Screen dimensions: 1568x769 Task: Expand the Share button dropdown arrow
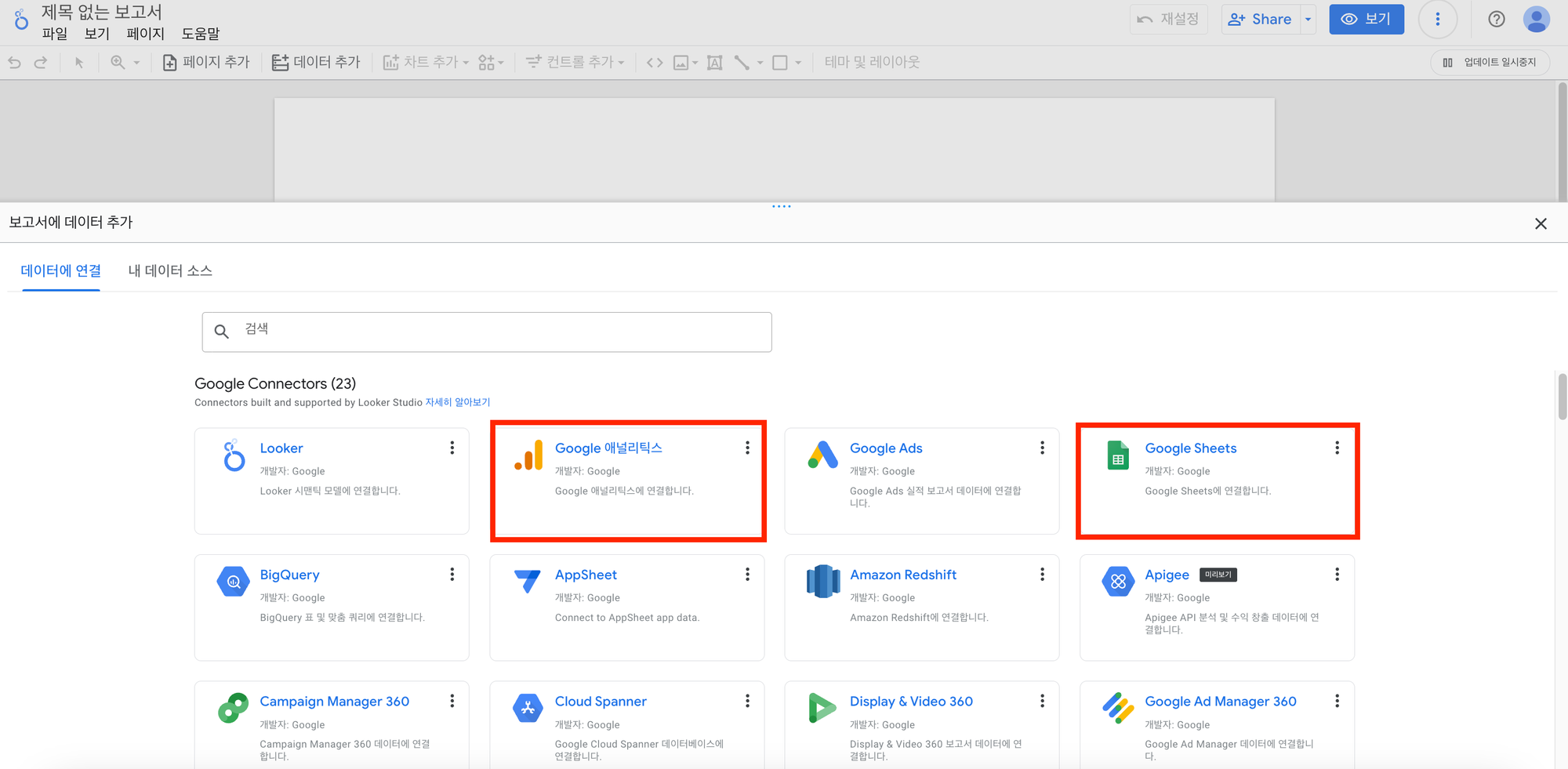click(x=1308, y=20)
